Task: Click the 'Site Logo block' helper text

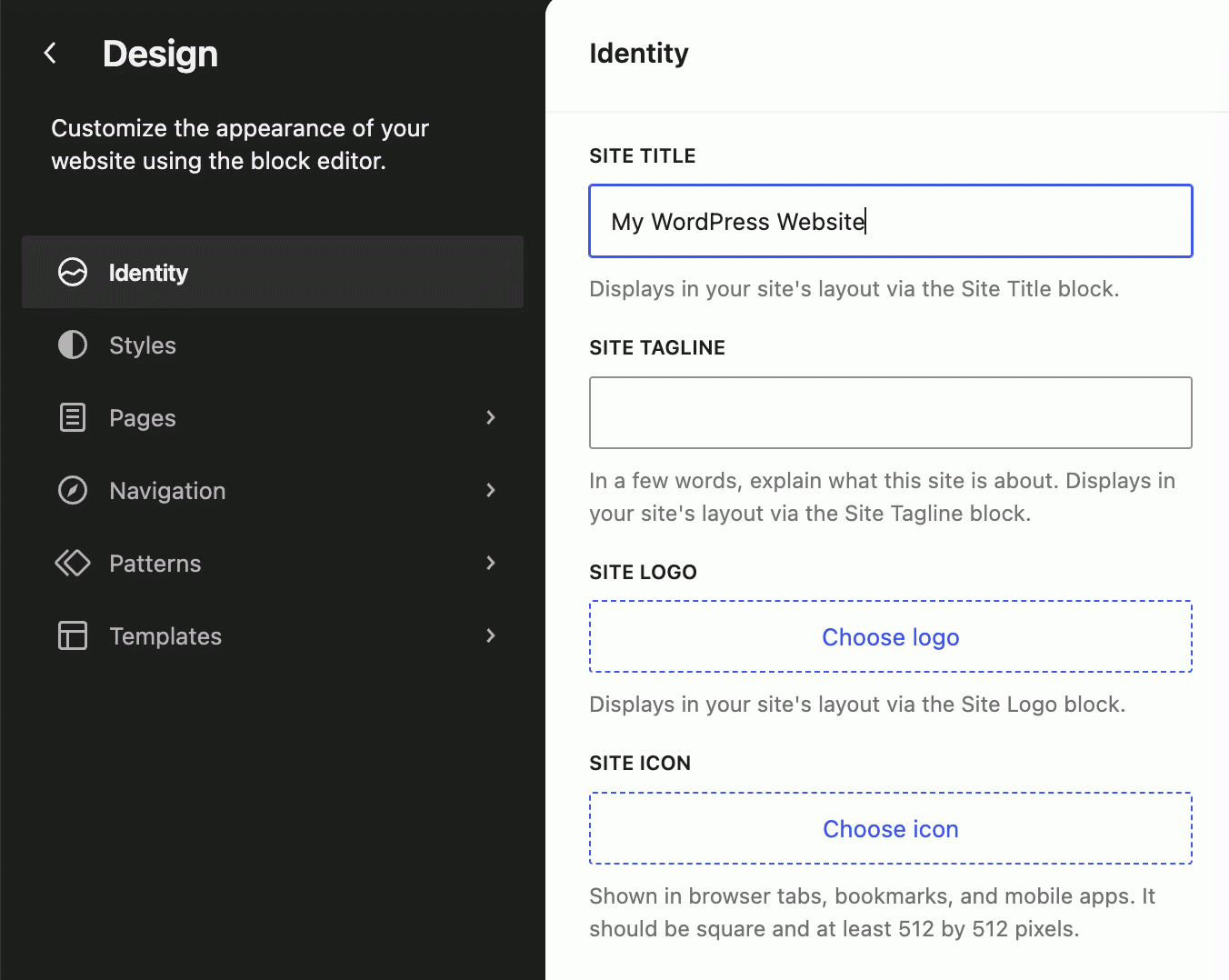Action: (x=857, y=705)
